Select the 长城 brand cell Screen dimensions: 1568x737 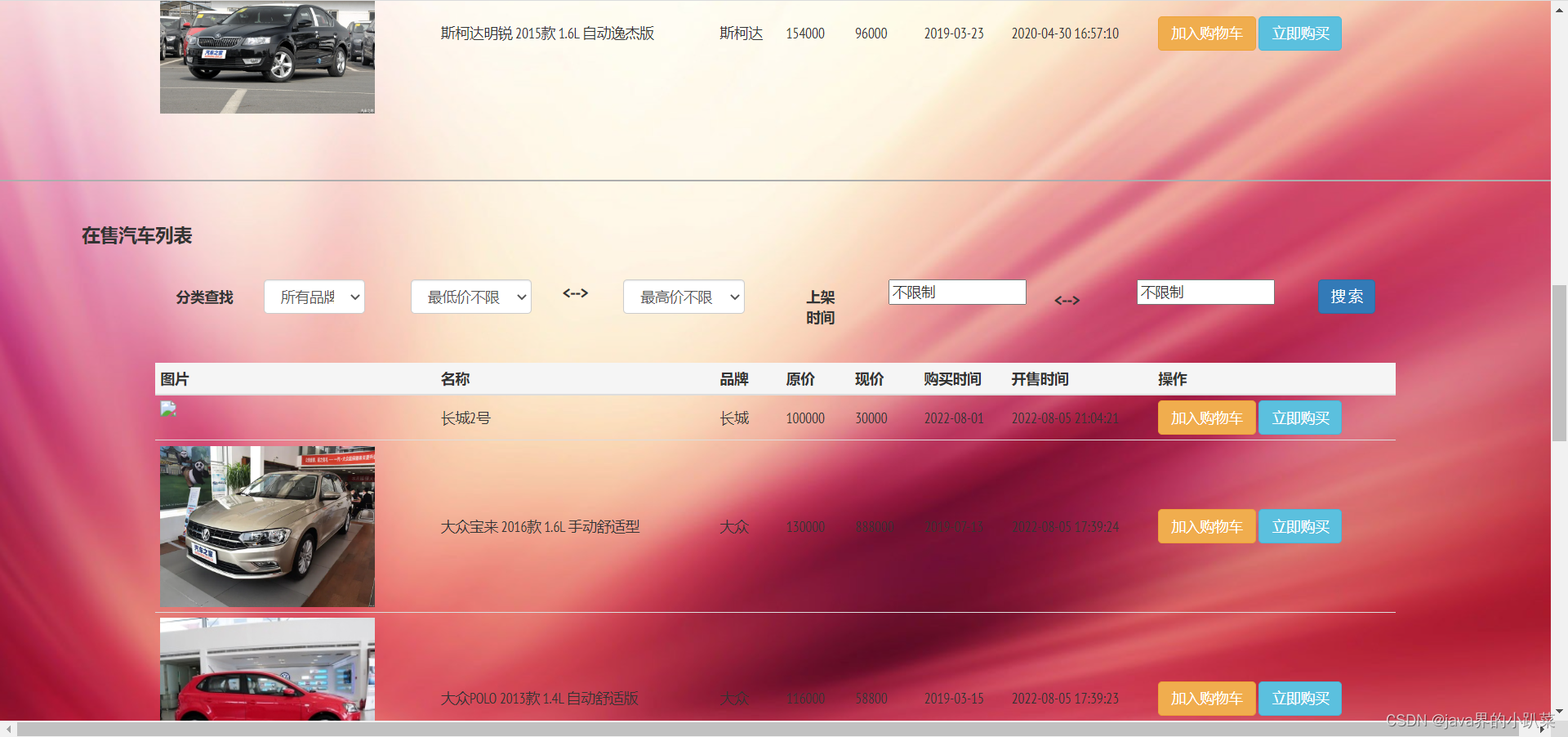tap(734, 418)
